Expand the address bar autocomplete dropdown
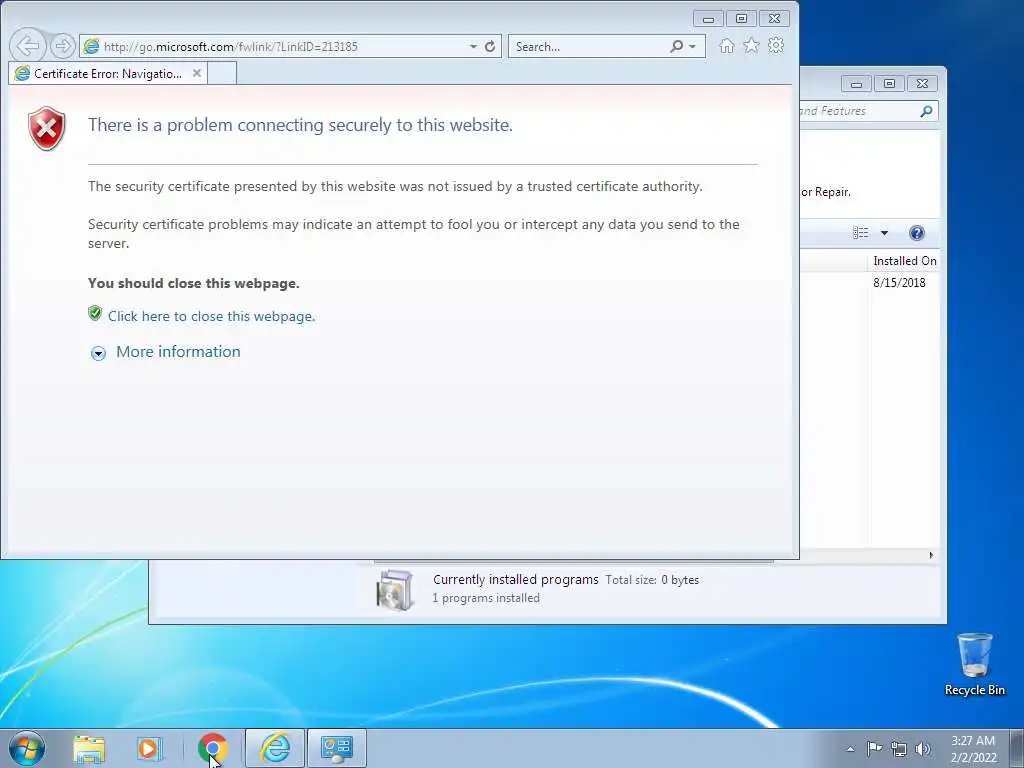 pos(473,46)
